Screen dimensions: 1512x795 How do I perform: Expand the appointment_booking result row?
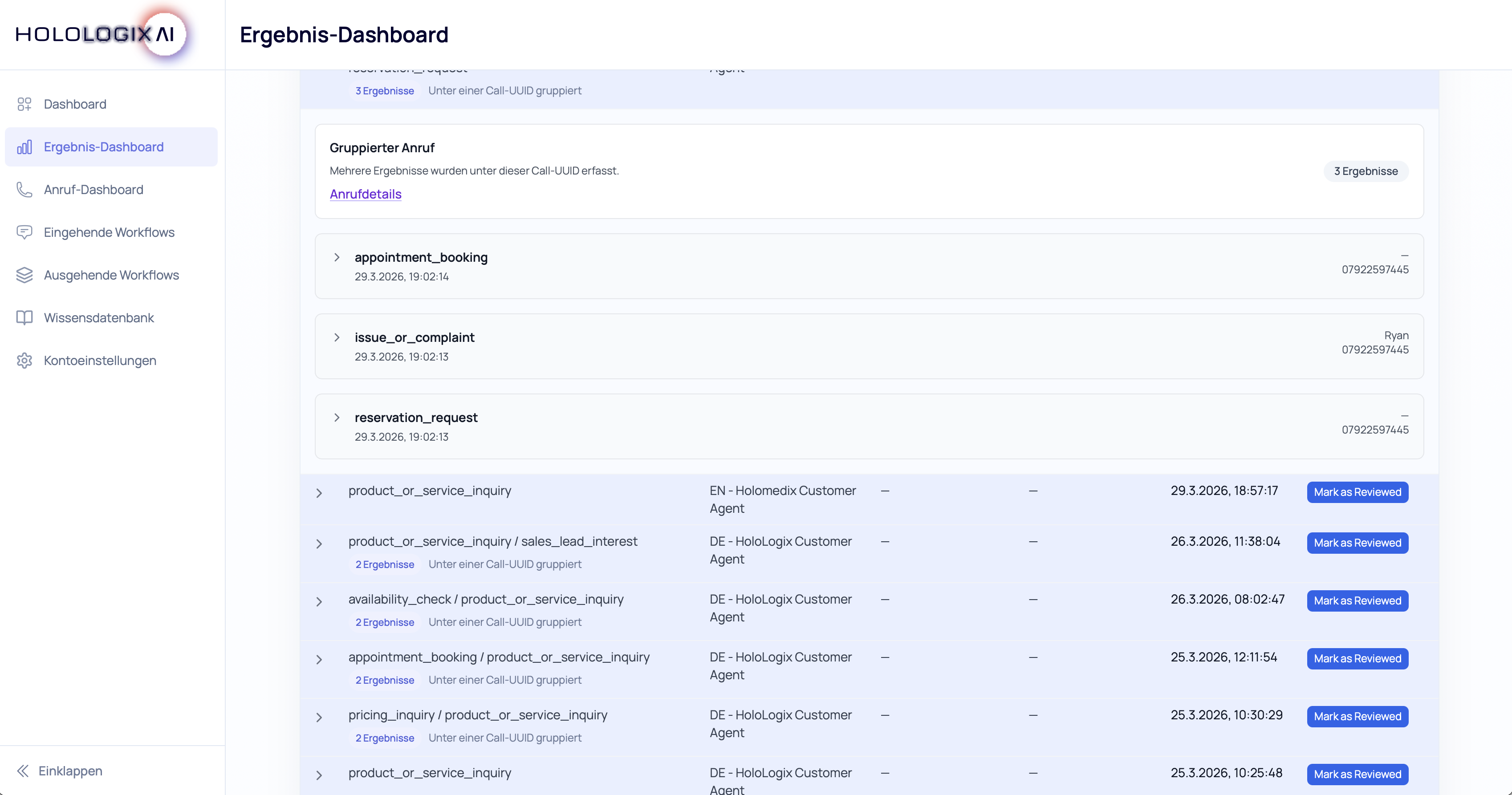click(x=337, y=257)
